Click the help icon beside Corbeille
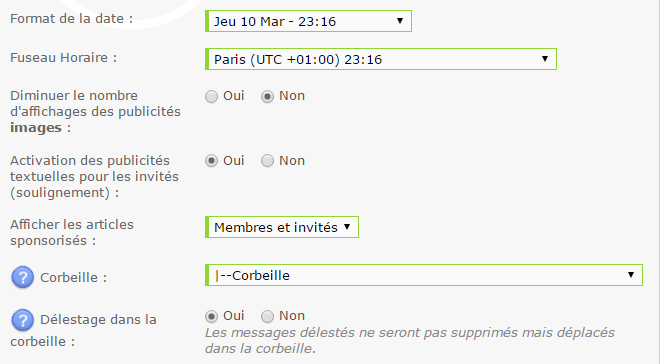This screenshot has width=661, height=364. click(22, 277)
